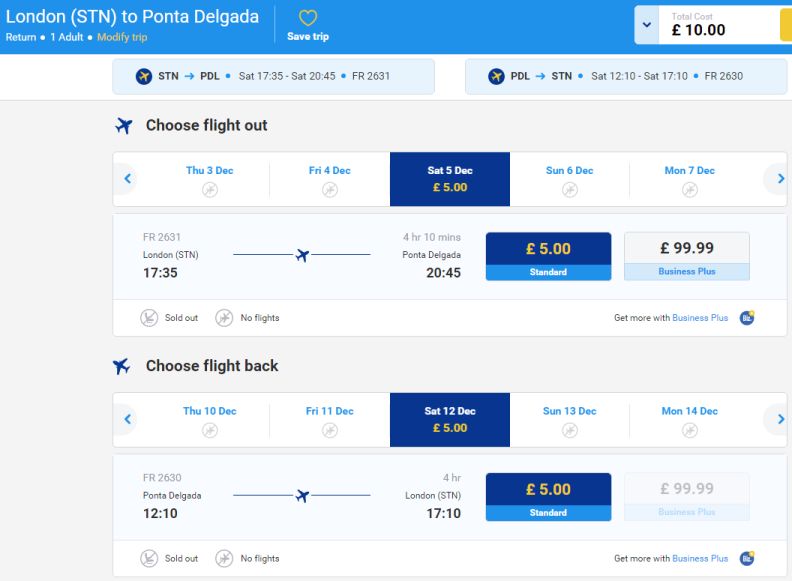Click the STN to PDL flight summary card
Image resolution: width=792 pixels, height=581 pixels.
coord(274,76)
